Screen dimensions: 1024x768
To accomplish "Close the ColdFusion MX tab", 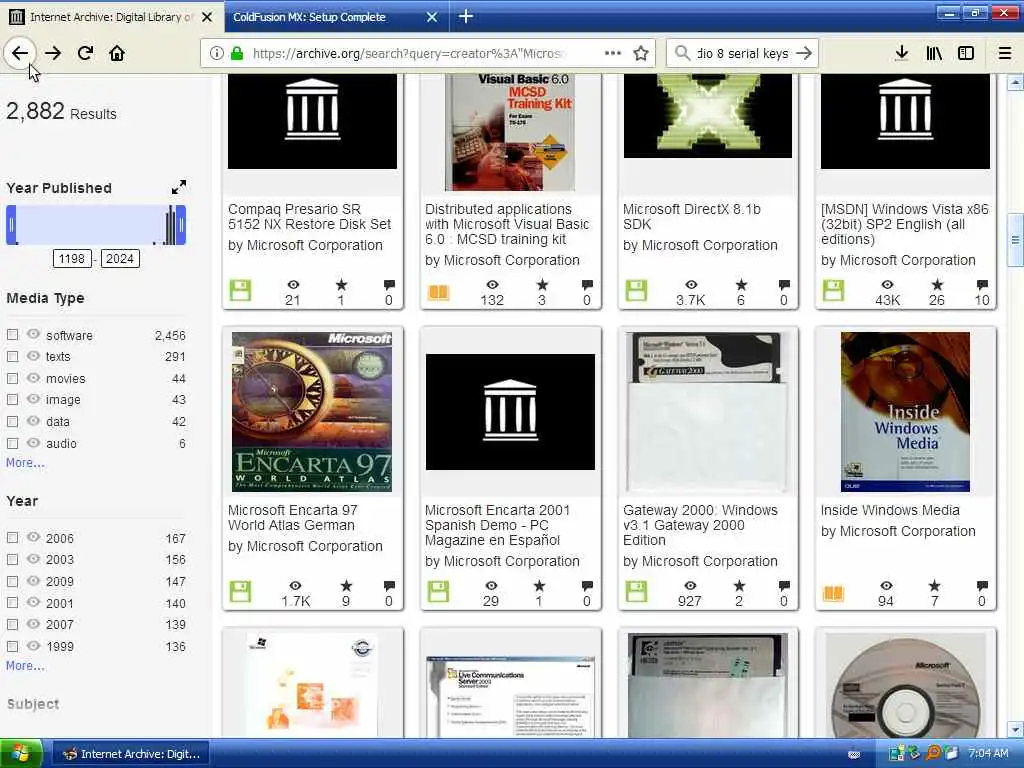I will (432, 17).
